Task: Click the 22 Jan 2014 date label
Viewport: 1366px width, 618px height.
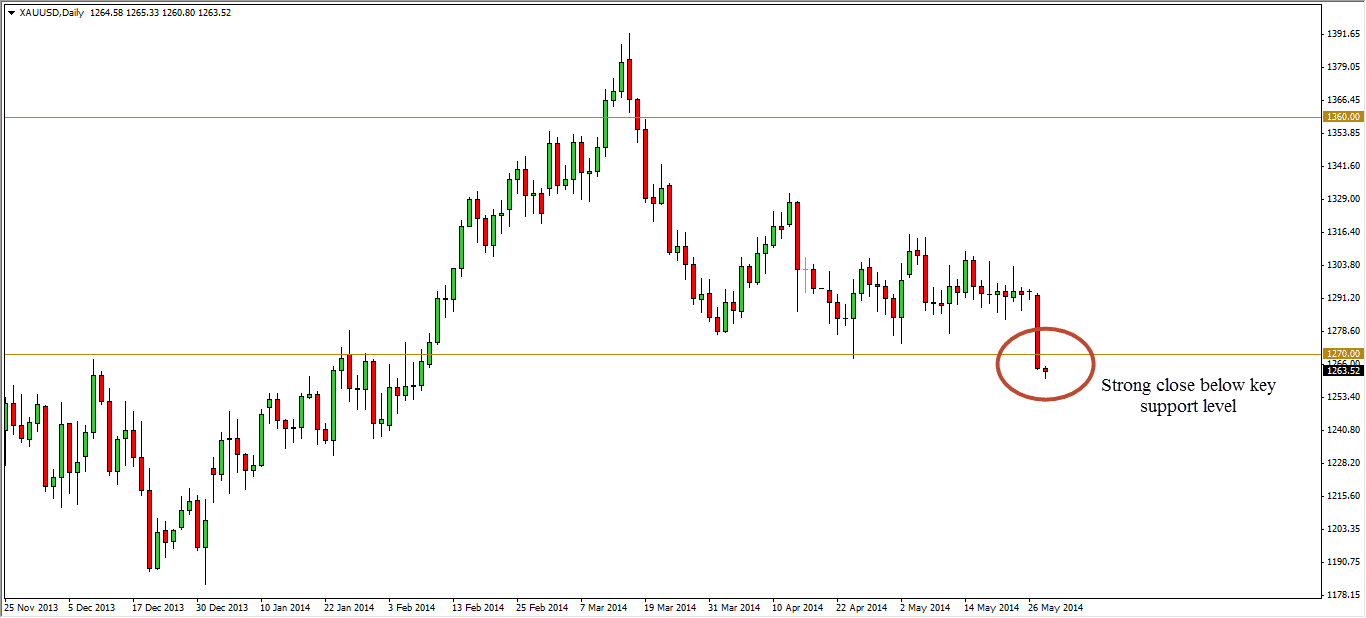Action: pyautogui.click(x=349, y=607)
